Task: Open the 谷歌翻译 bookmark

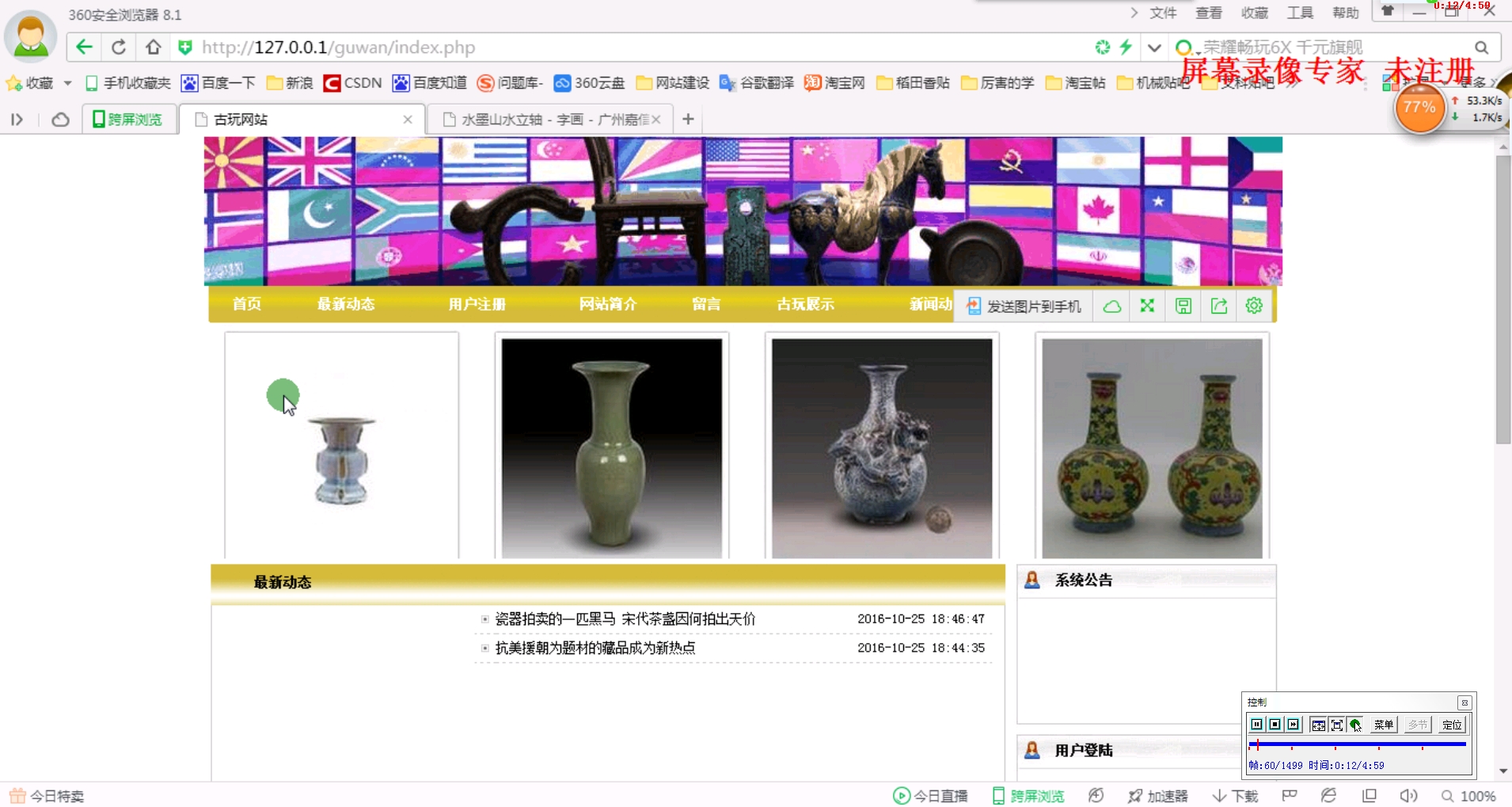Action: click(757, 83)
